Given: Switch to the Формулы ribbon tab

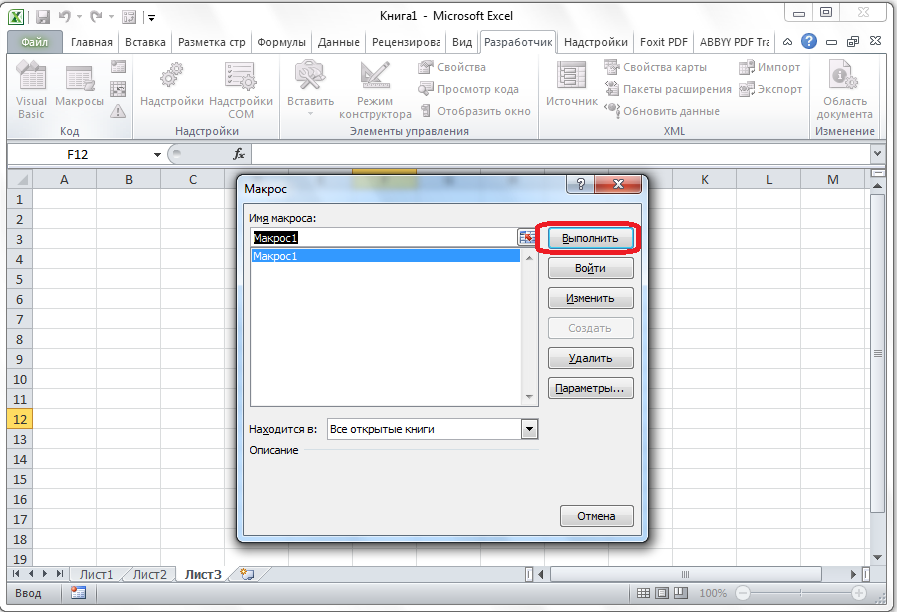Looking at the screenshot, I should [x=281, y=42].
